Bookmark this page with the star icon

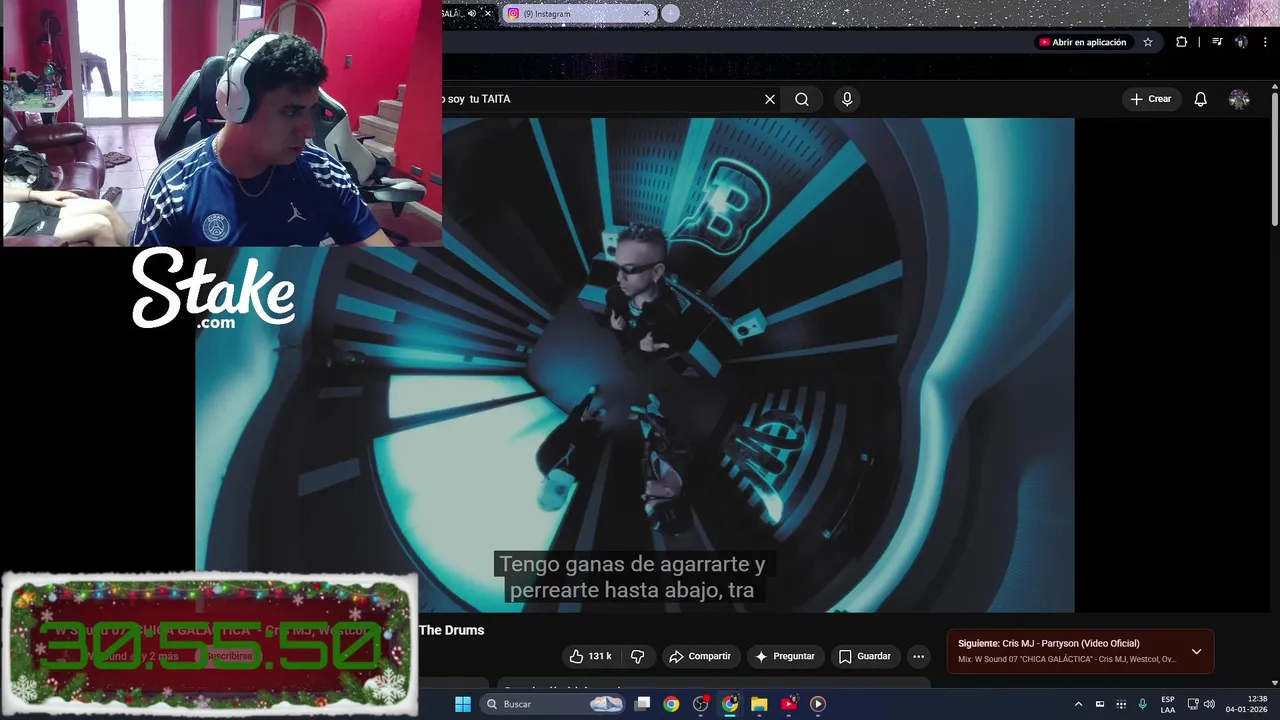(1148, 42)
